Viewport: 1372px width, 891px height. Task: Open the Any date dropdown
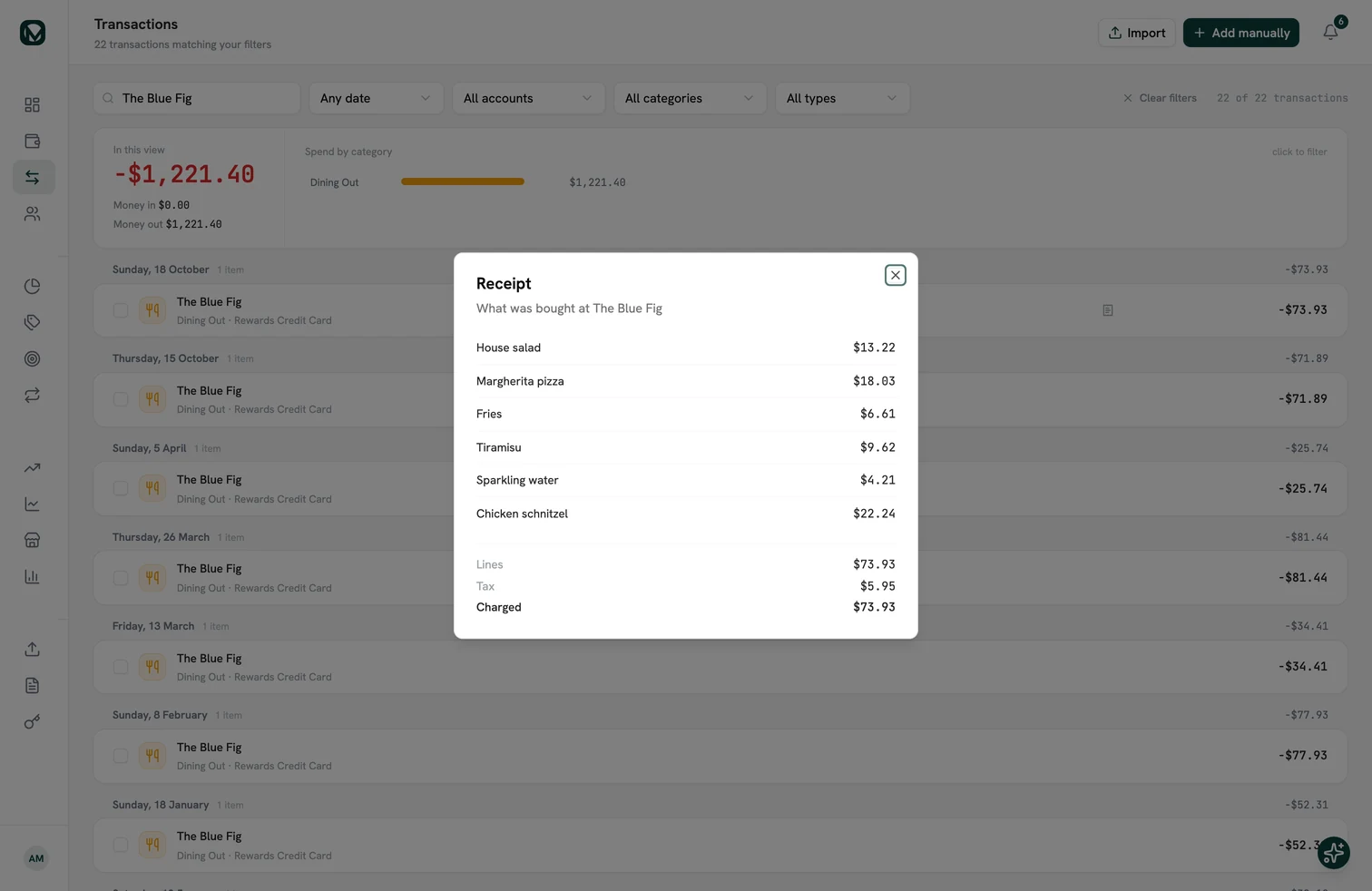(x=376, y=98)
